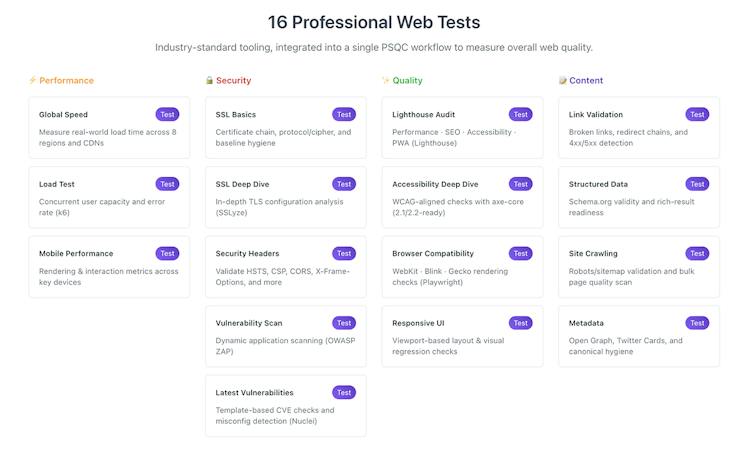The height and width of the screenshot is (449, 750).
Task: Click Test on SSL Basics card
Action: point(344,114)
